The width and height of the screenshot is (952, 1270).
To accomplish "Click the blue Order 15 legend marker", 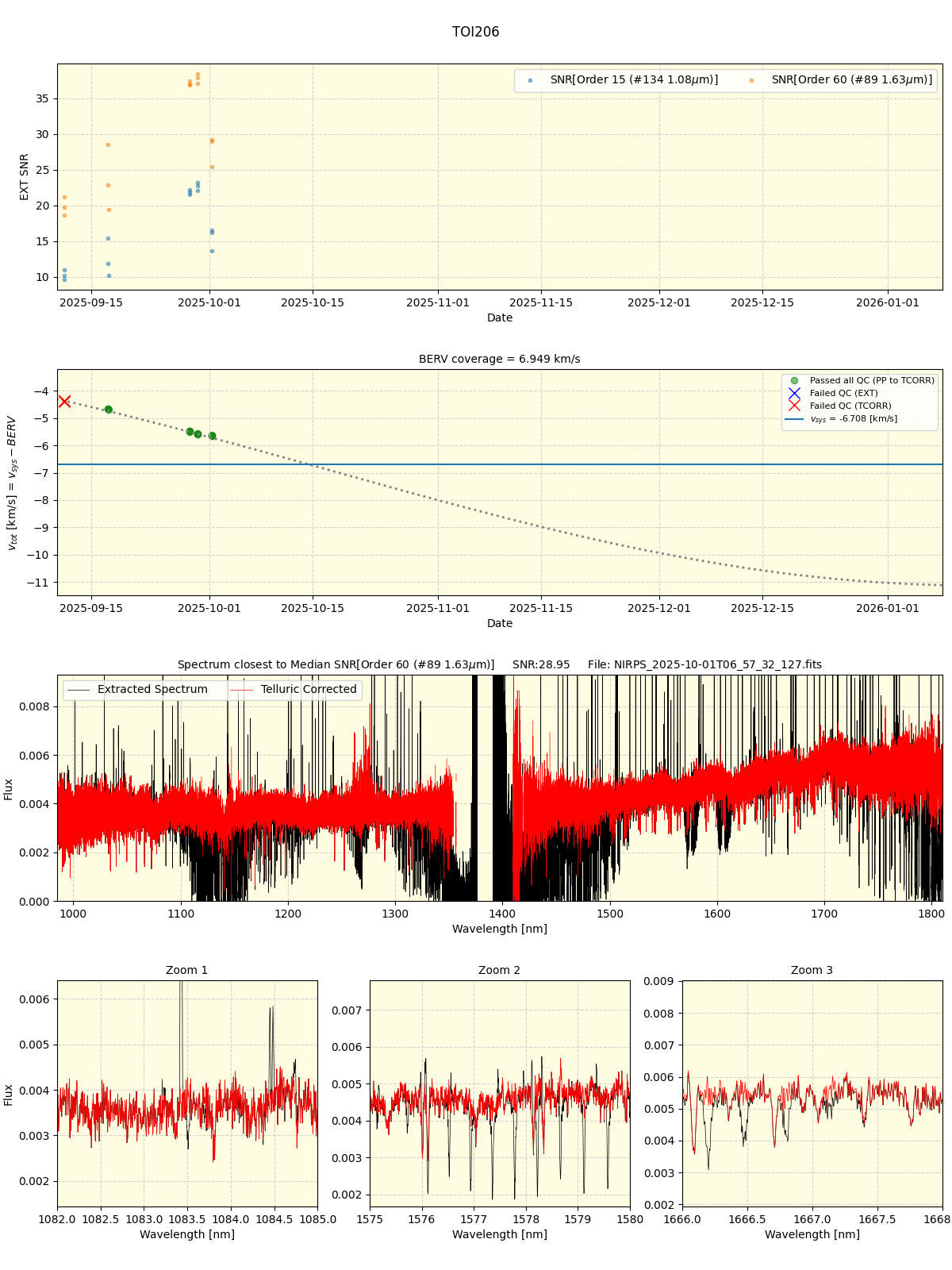I will click(x=530, y=80).
